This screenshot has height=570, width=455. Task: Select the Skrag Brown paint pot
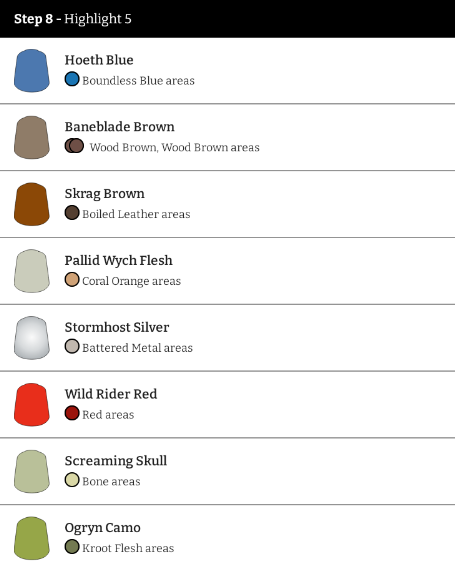click(32, 204)
